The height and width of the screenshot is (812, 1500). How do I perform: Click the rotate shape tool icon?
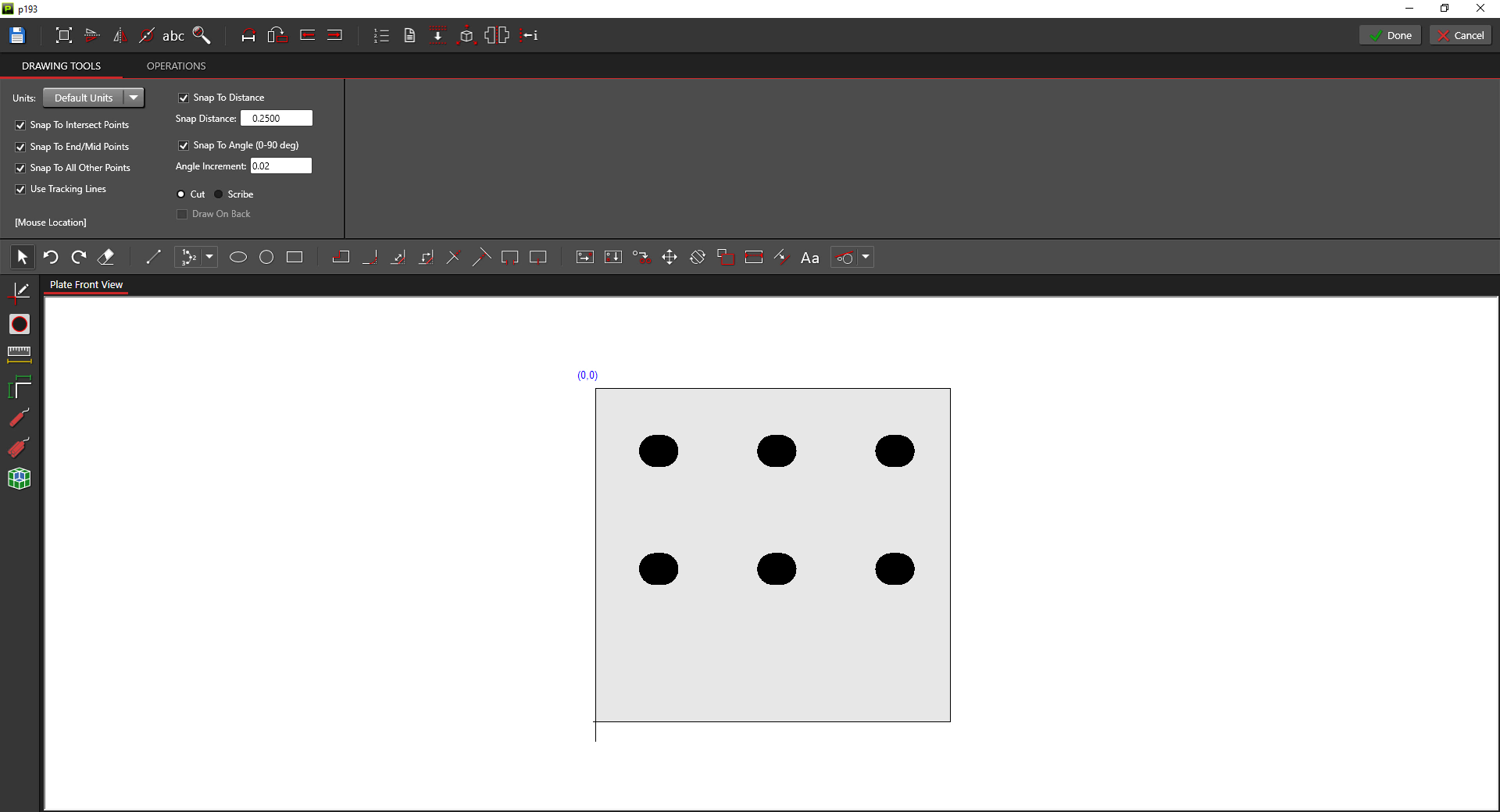pos(698,257)
